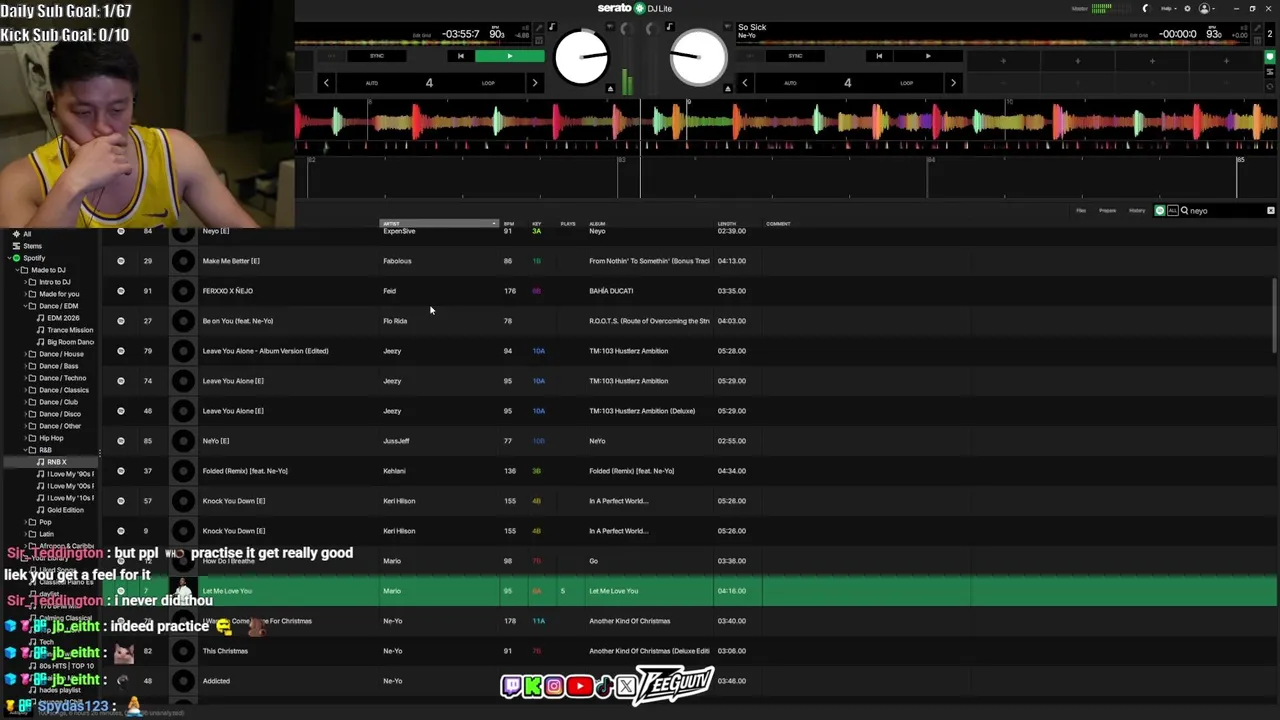Expand the Pop folder

[24, 522]
